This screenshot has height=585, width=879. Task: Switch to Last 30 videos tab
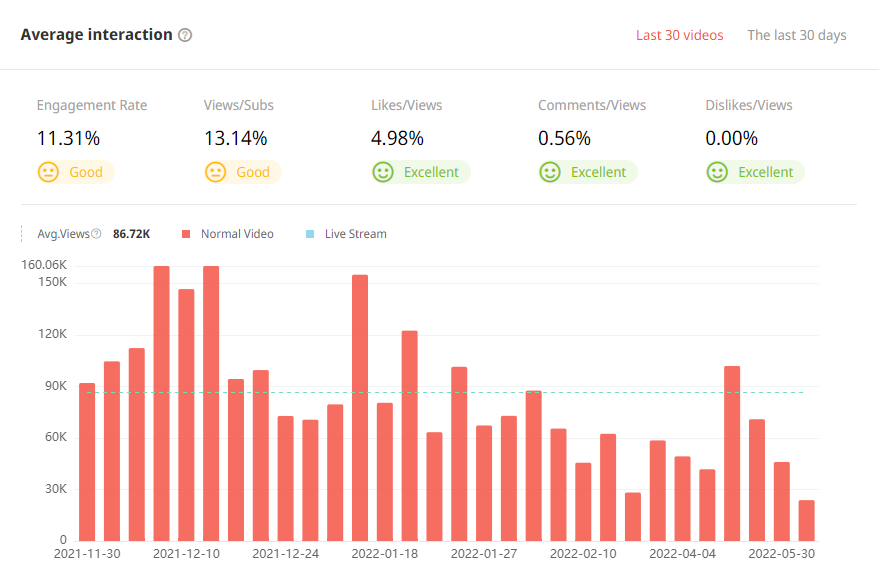coord(679,35)
